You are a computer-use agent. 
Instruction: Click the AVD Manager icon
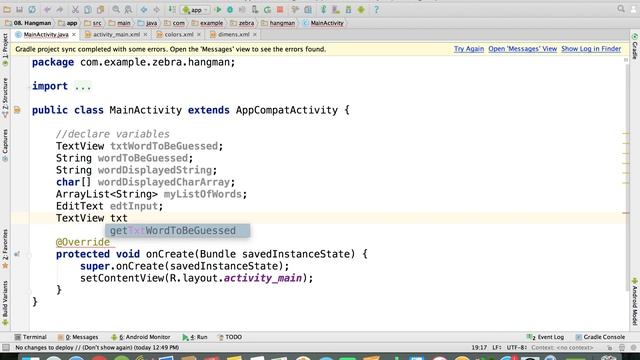click(x=336, y=9)
